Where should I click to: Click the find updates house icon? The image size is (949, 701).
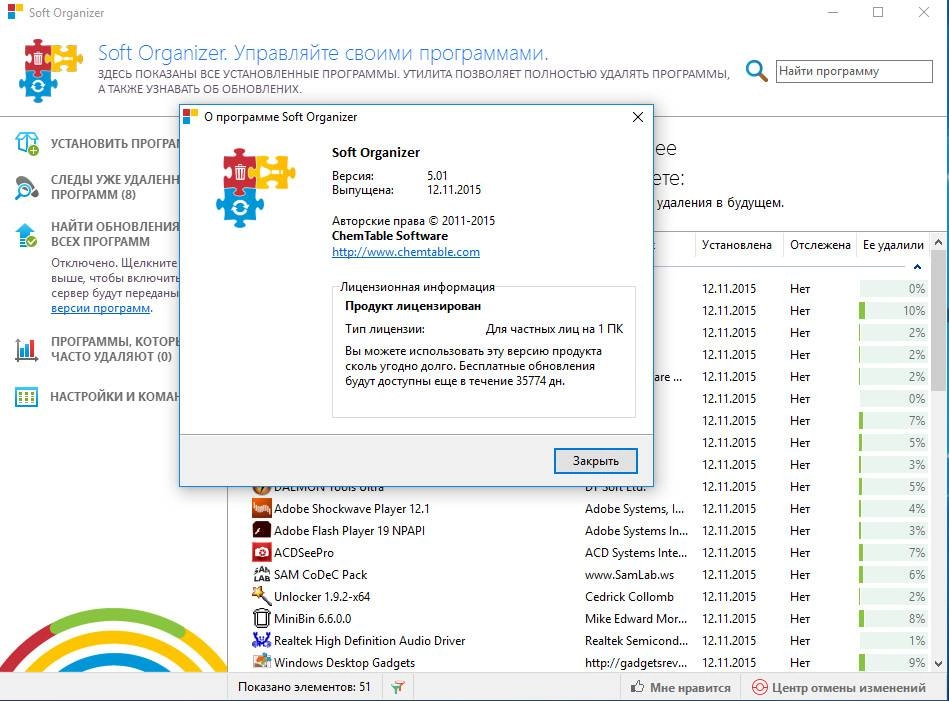click(x=26, y=235)
